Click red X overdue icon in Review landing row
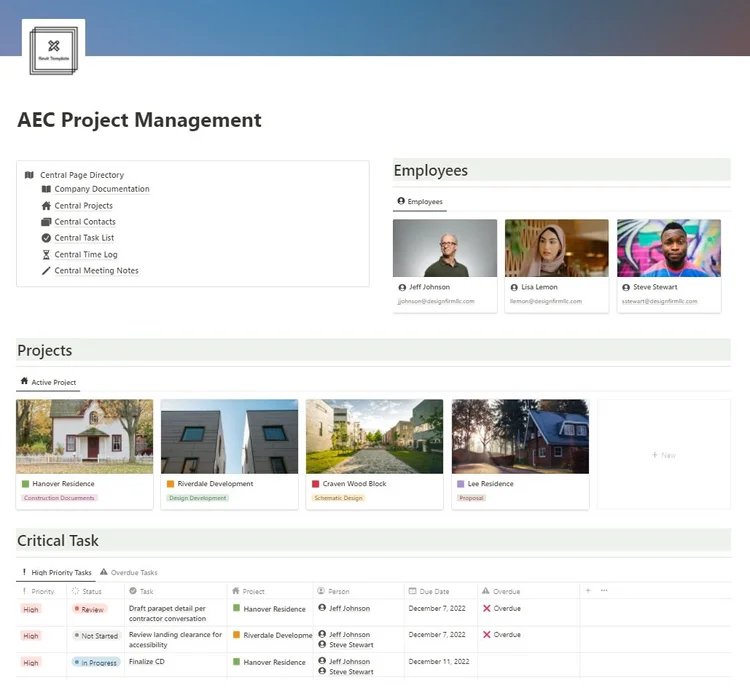The height and width of the screenshot is (699, 750). click(486, 634)
